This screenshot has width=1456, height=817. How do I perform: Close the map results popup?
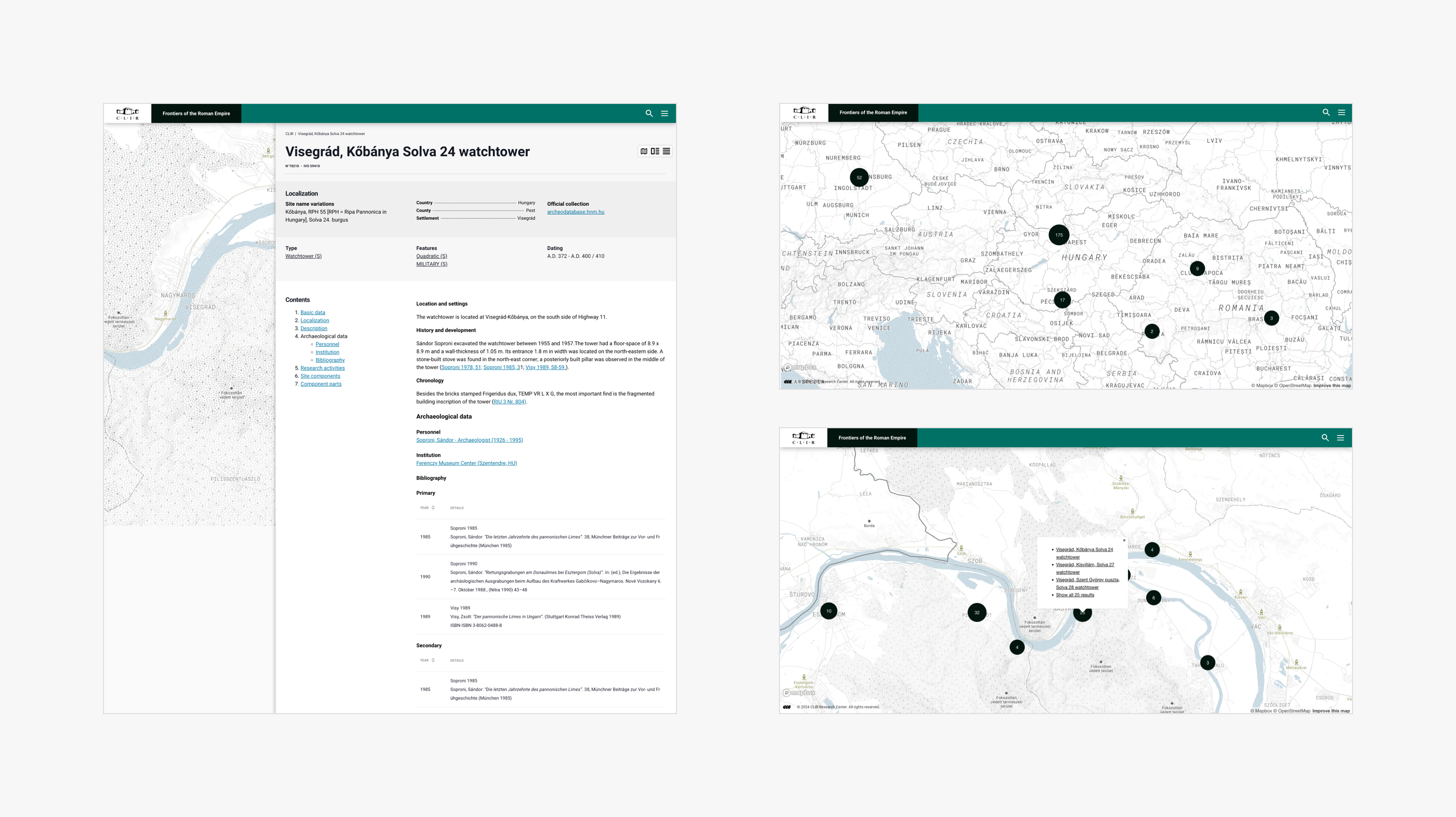[x=1124, y=541]
